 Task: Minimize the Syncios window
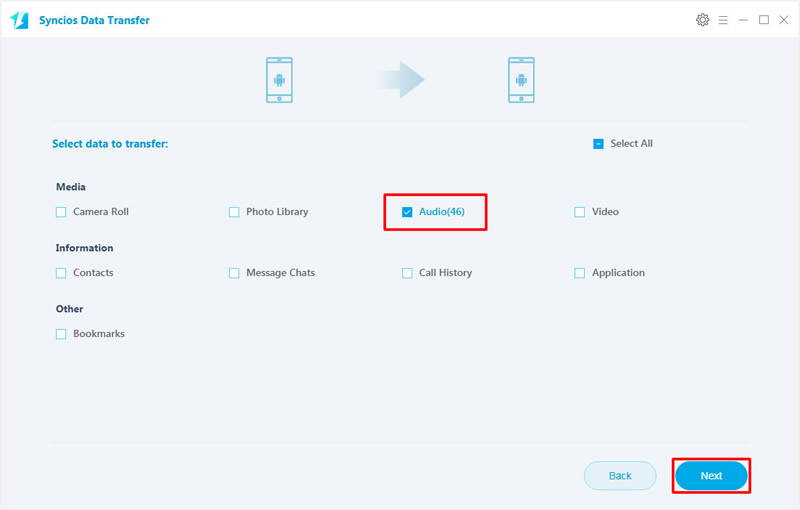(743, 20)
